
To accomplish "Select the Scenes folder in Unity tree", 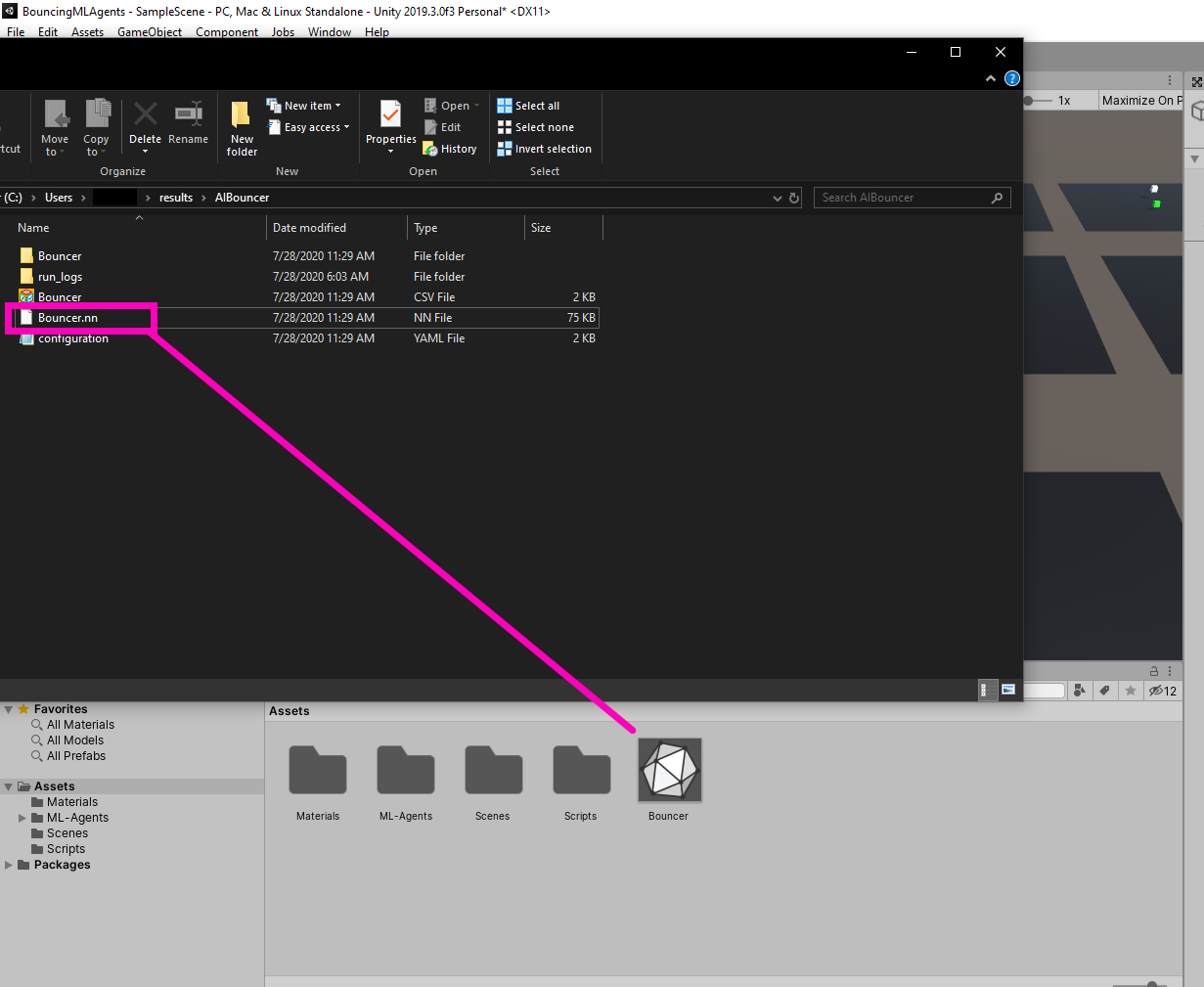I will (x=67, y=833).
